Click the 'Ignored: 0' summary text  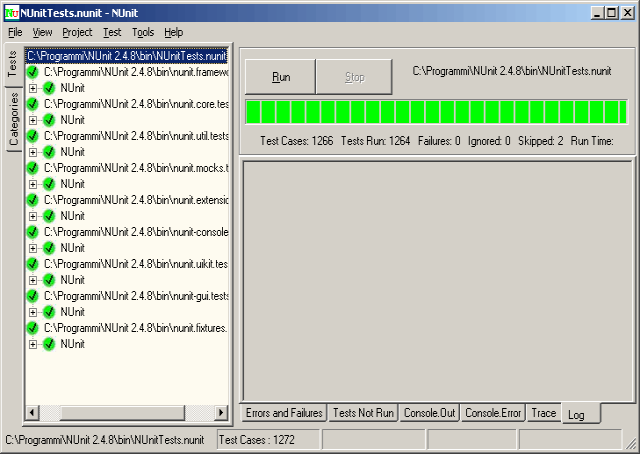pos(489,141)
